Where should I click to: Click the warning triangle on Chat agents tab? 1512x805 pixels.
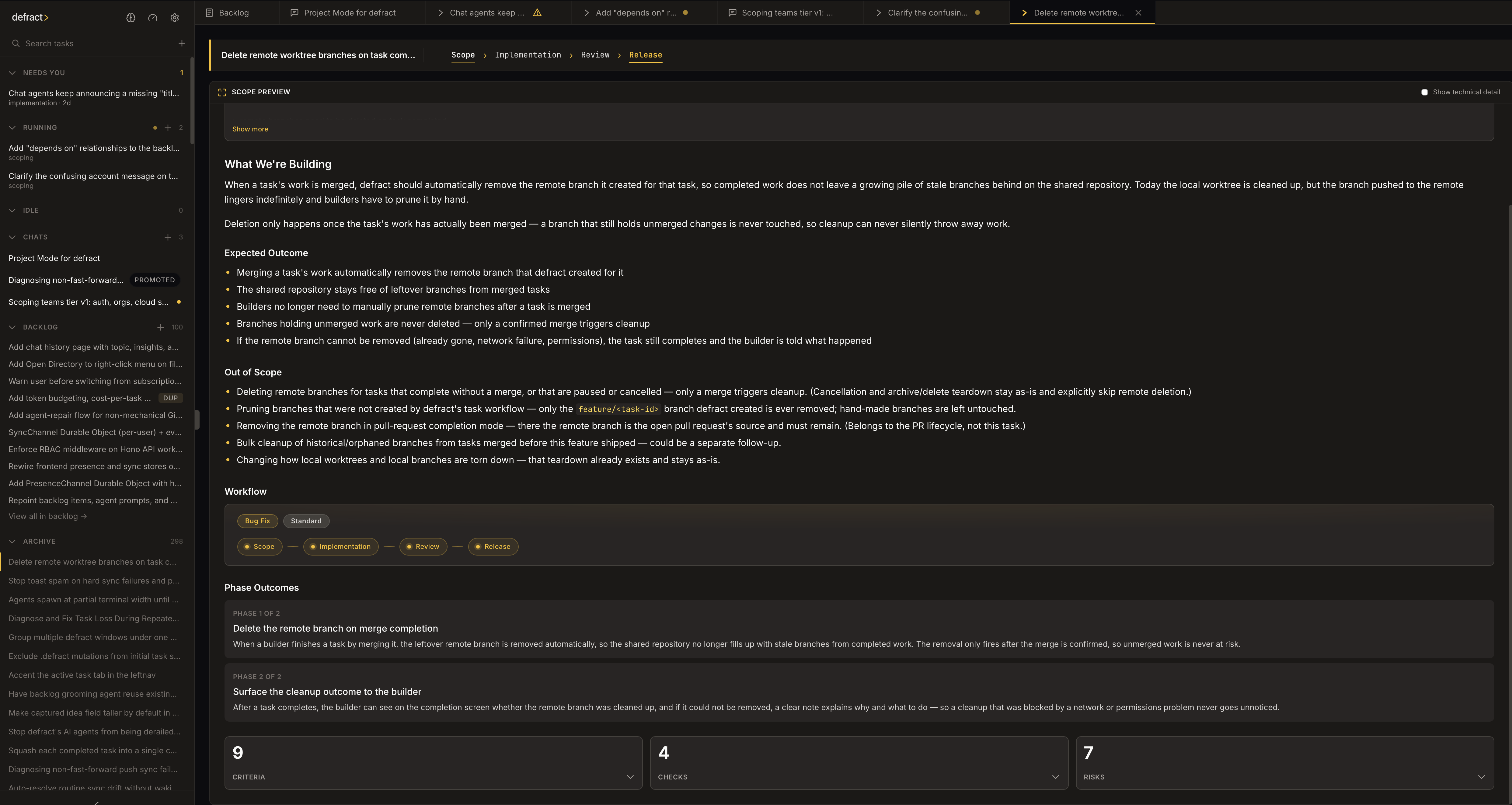(x=537, y=12)
